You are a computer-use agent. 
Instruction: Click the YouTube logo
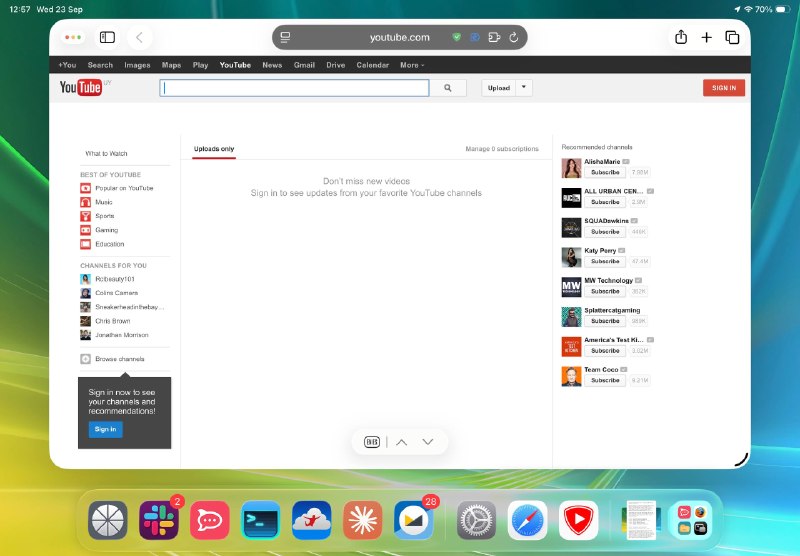coord(81,88)
